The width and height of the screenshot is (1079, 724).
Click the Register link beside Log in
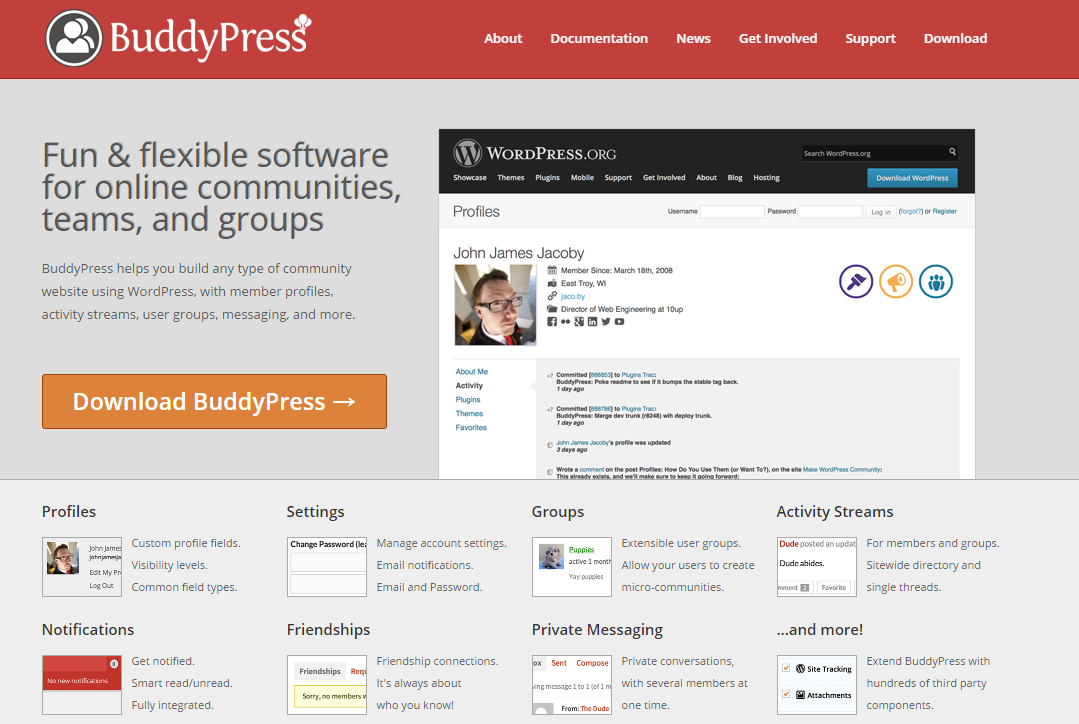click(x=944, y=211)
